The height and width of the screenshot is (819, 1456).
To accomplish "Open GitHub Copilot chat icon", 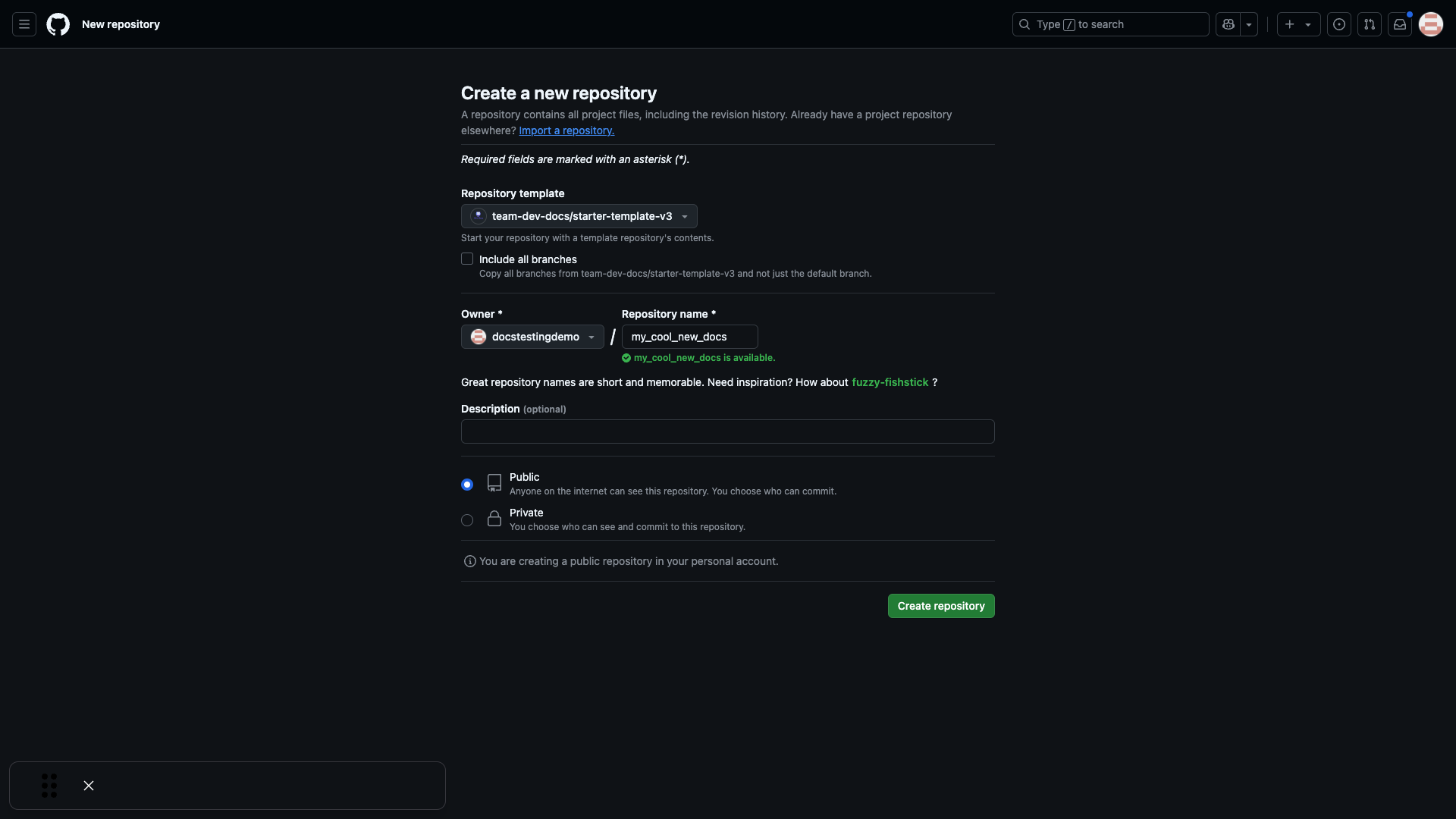I will [1228, 24].
